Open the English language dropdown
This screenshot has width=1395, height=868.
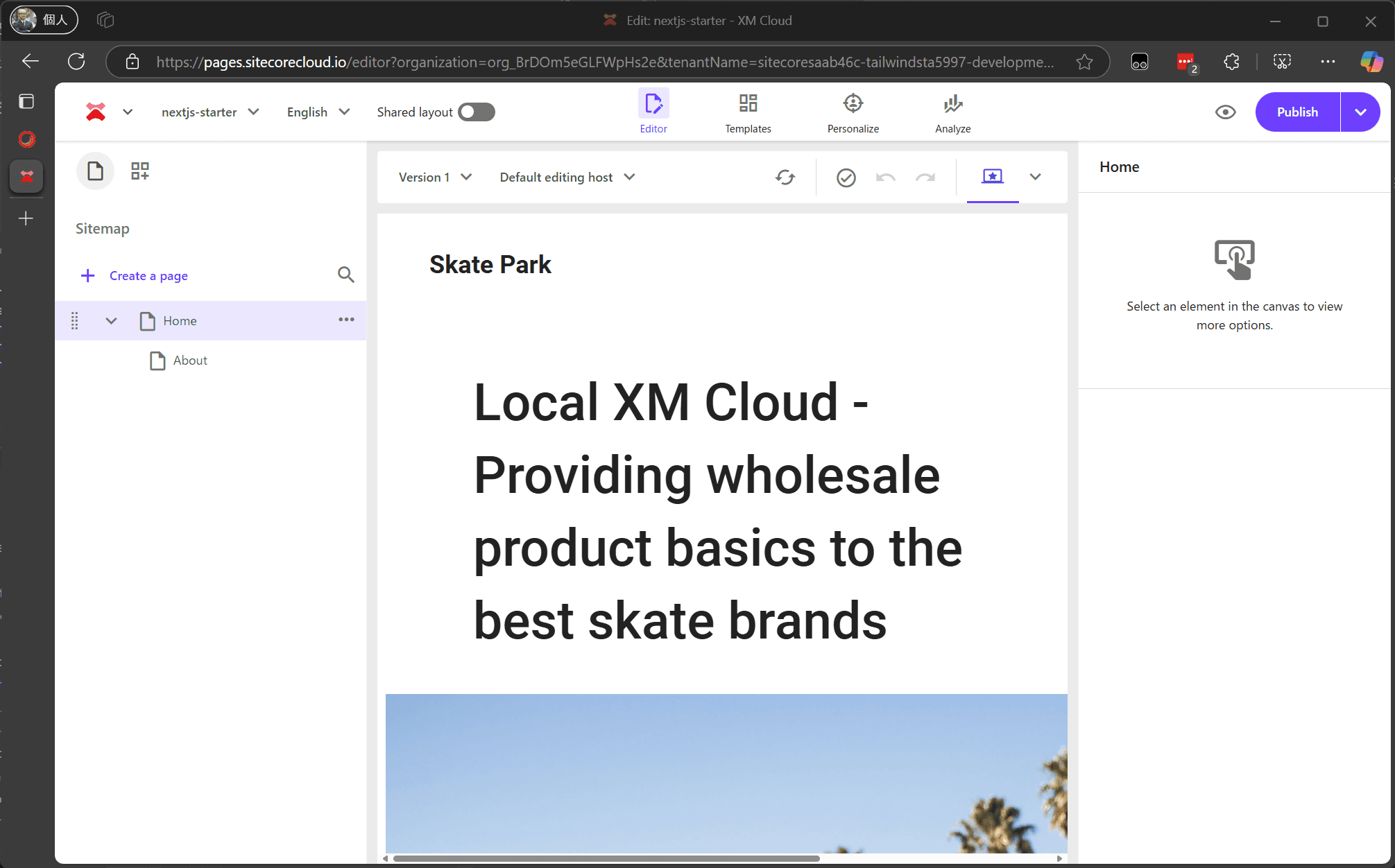click(318, 112)
